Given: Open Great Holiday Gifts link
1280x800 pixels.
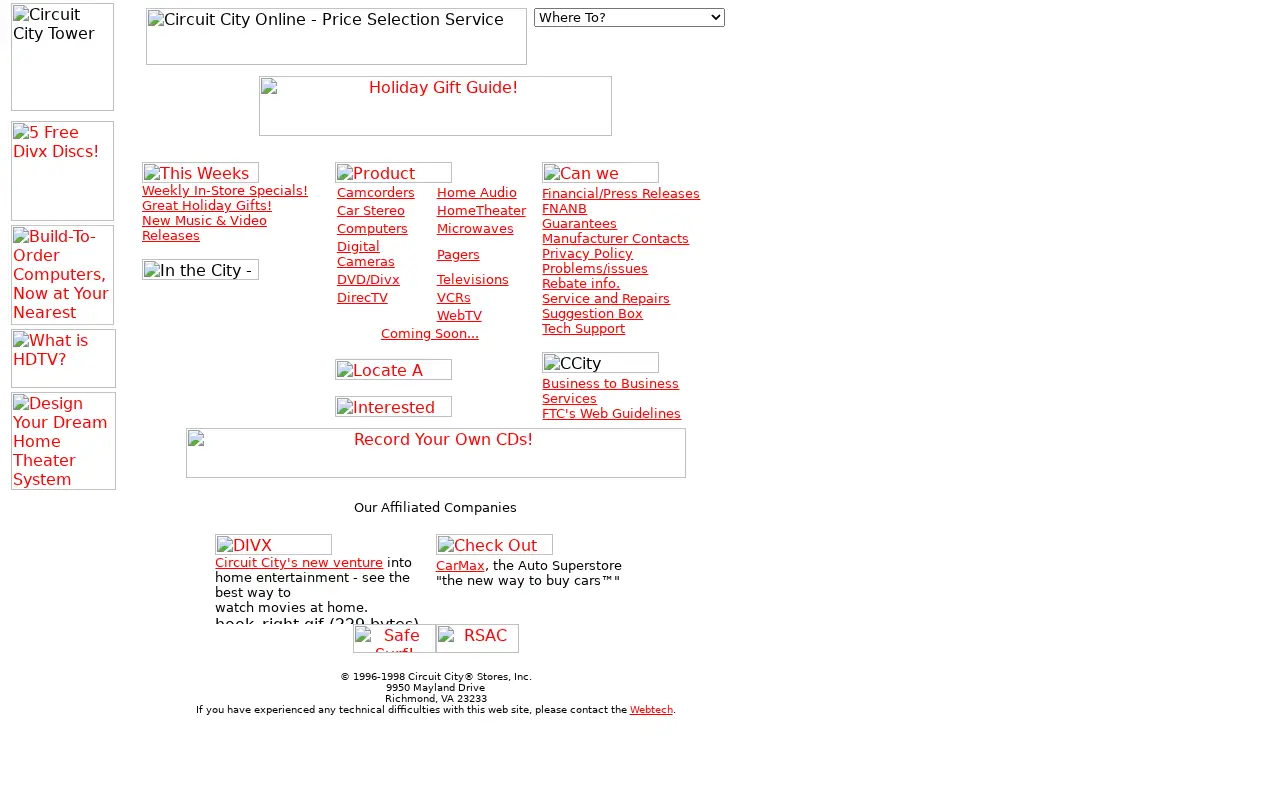Looking at the screenshot, I should (x=207, y=206).
